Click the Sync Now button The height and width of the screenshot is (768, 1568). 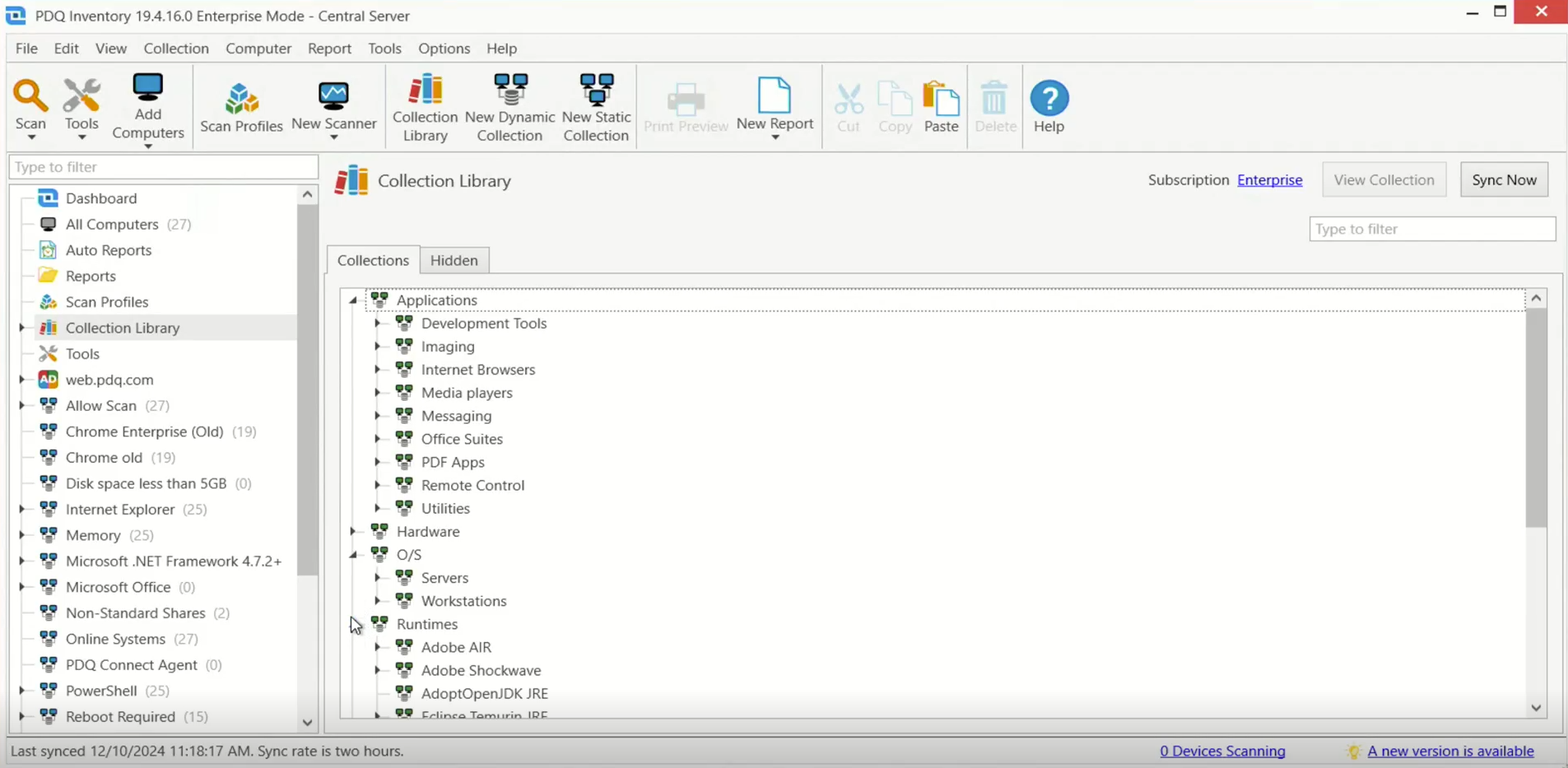(1504, 179)
